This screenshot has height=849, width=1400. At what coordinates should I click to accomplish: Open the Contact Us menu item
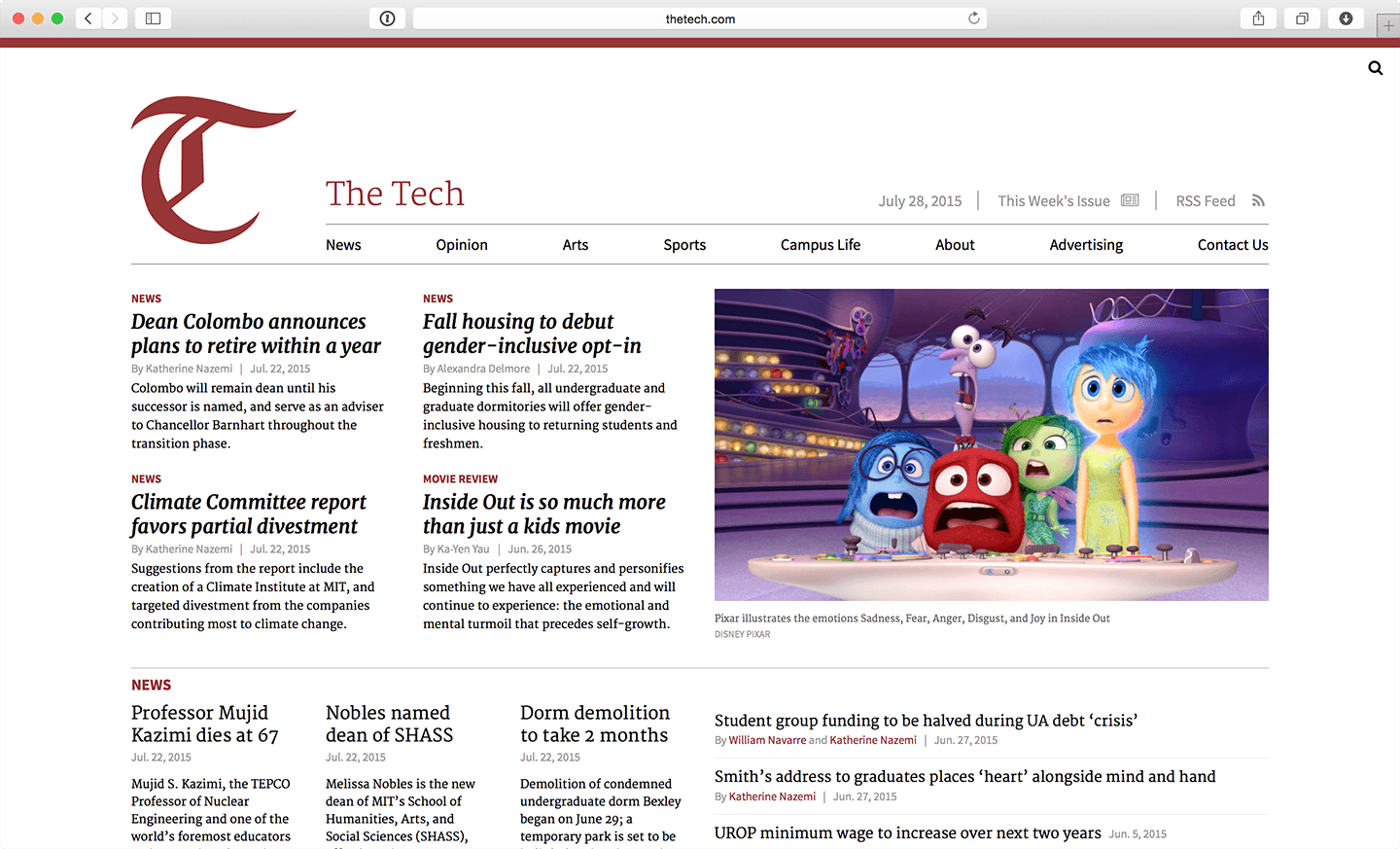coord(1233,245)
